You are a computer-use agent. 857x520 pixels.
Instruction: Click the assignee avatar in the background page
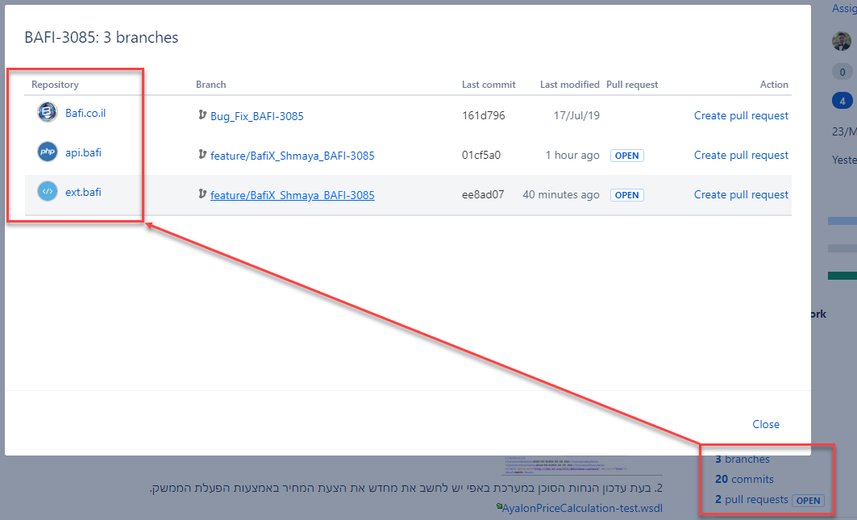tap(842, 41)
